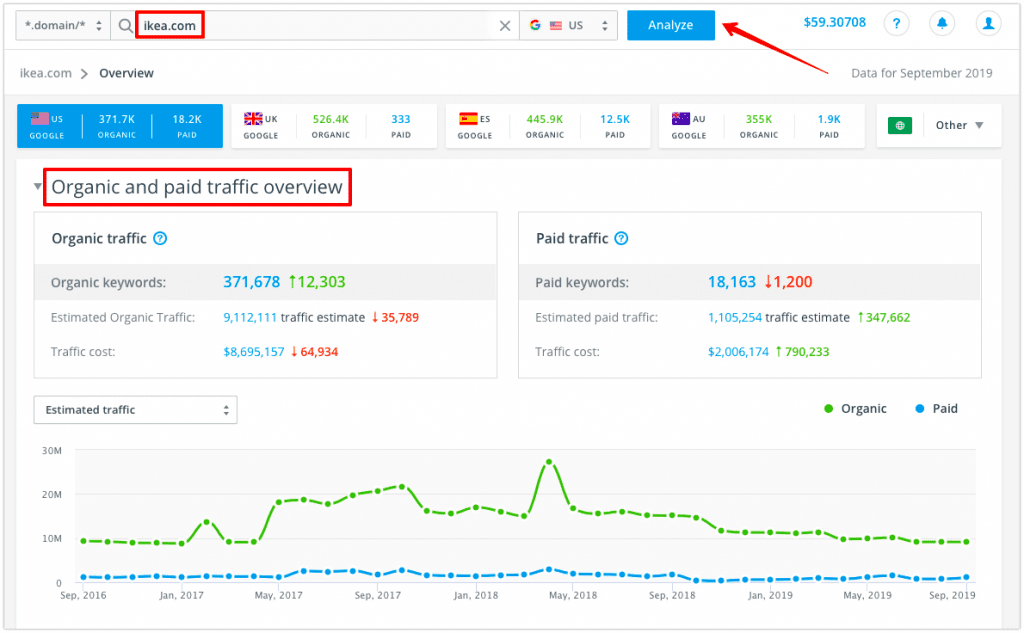Open the $59.30708 balance link
Screen dimensions: 1024x633
(x=834, y=22)
